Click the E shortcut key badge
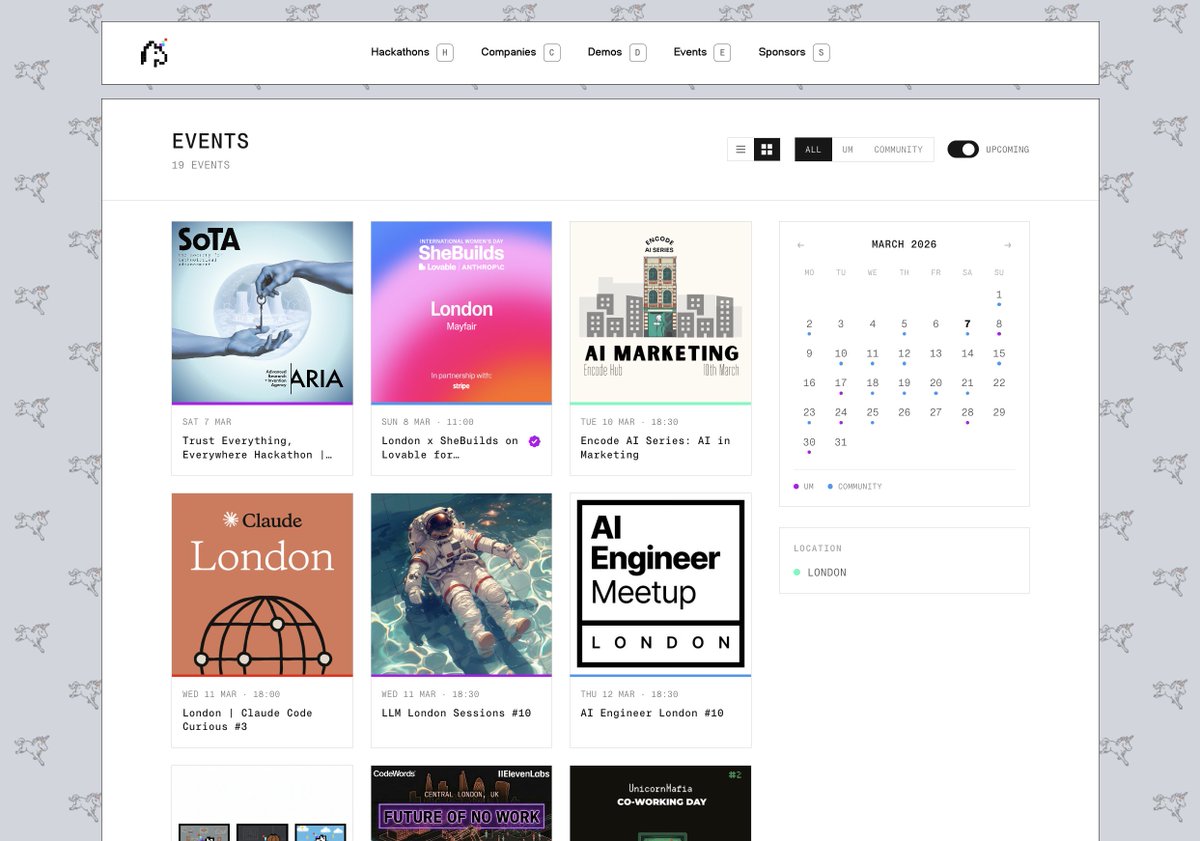This screenshot has width=1200, height=841. (722, 53)
